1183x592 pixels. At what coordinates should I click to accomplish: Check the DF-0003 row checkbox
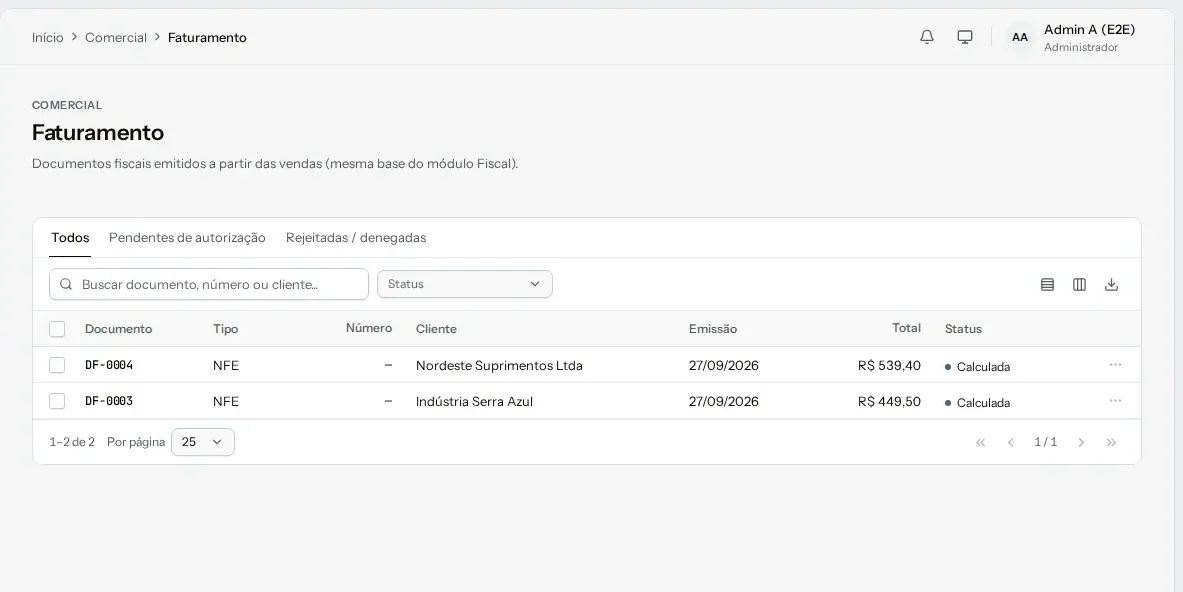click(57, 401)
